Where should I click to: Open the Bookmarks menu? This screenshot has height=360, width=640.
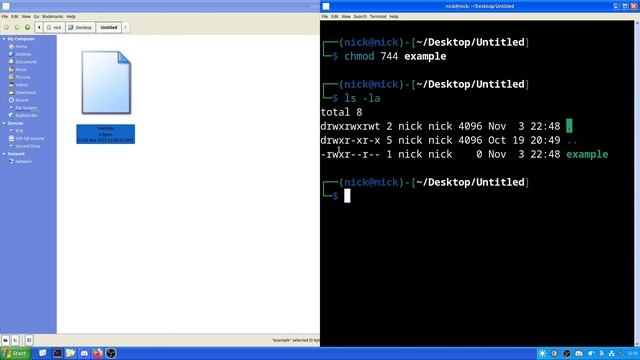tap(53, 17)
